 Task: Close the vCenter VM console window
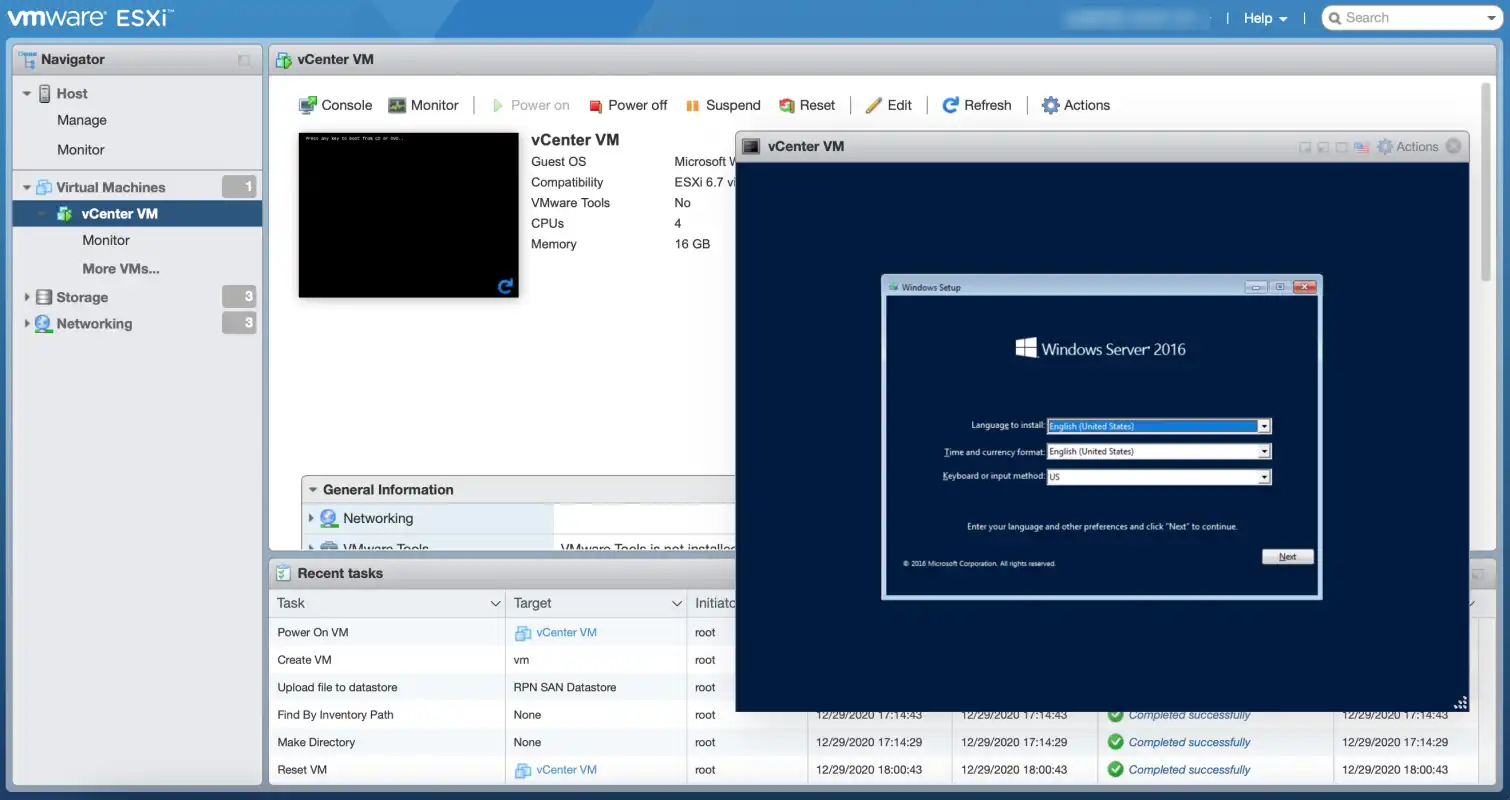point(1453,146)
